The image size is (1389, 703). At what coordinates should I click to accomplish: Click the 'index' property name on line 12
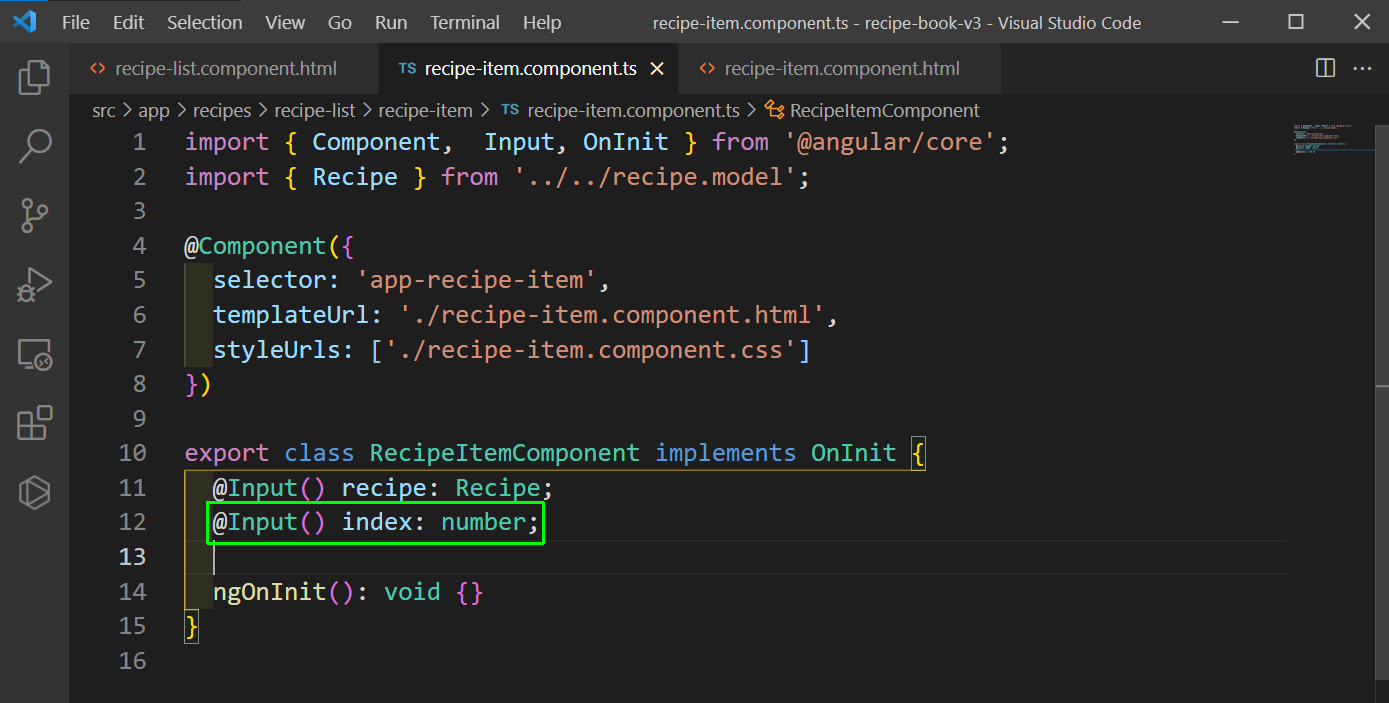tap(377, 522)
